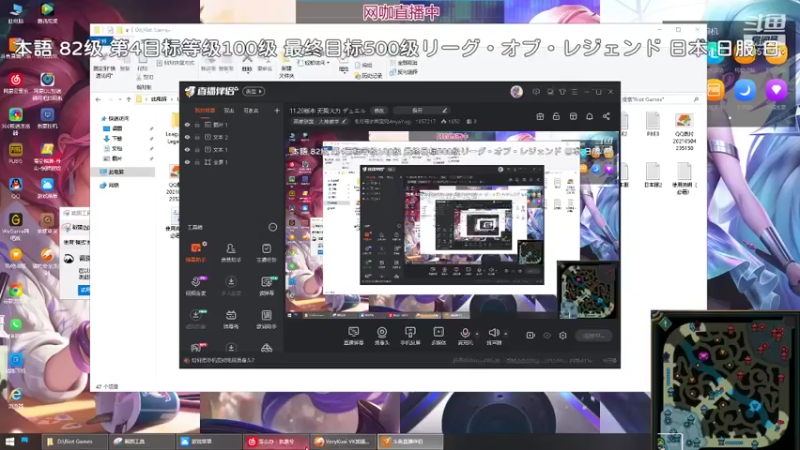Click Explorer up directory arrow
Viewport: 800px width, 450px height.
pos(129,99)
